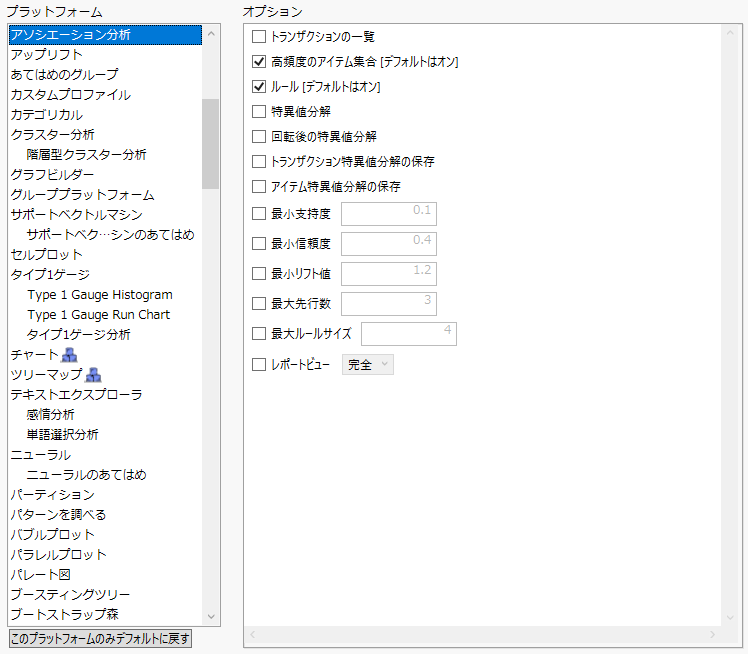Click options panel scroll-down arrow
This screenshot has height=654, width=748.
730,618
